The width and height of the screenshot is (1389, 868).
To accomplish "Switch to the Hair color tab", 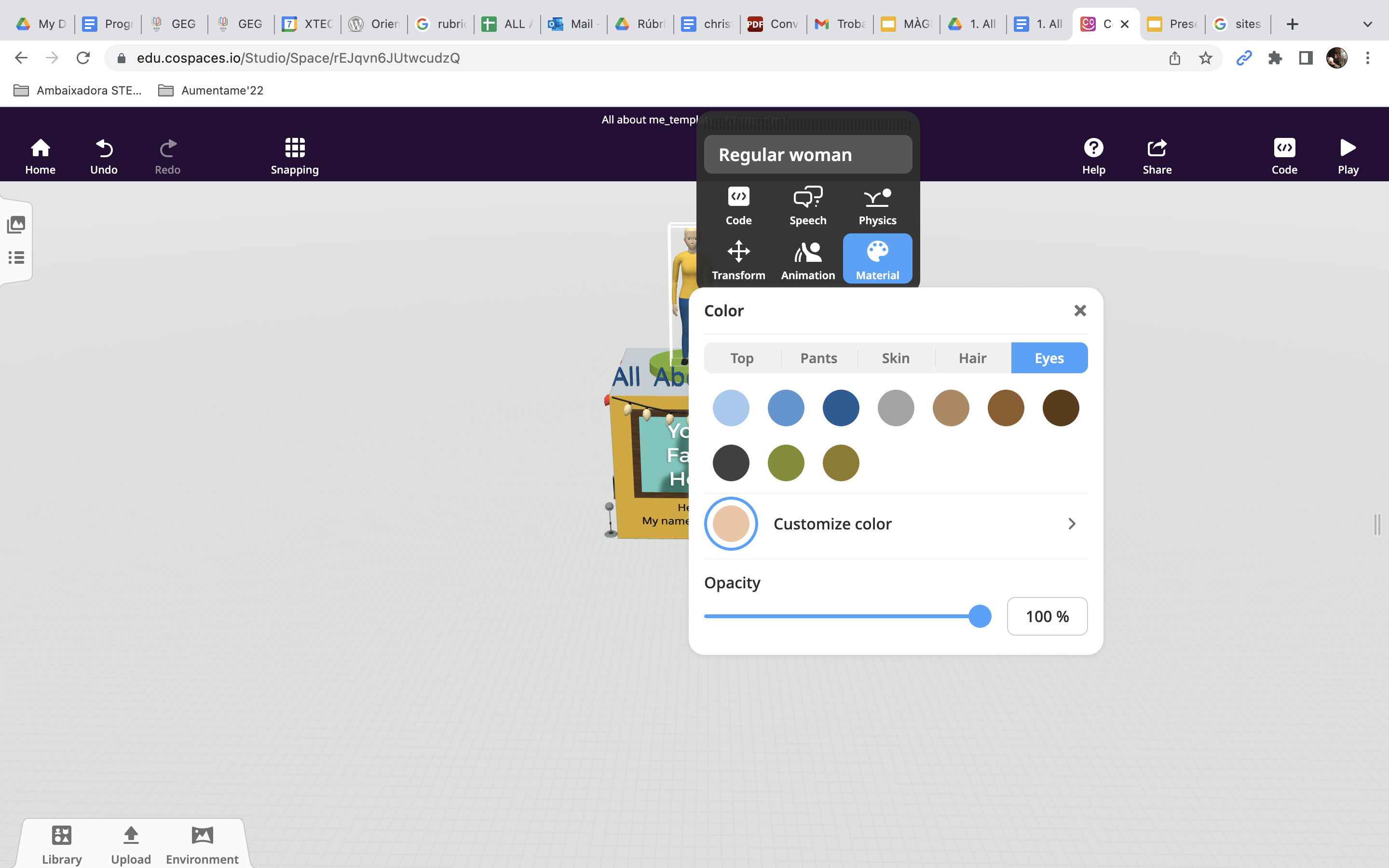I will (973, 358).
